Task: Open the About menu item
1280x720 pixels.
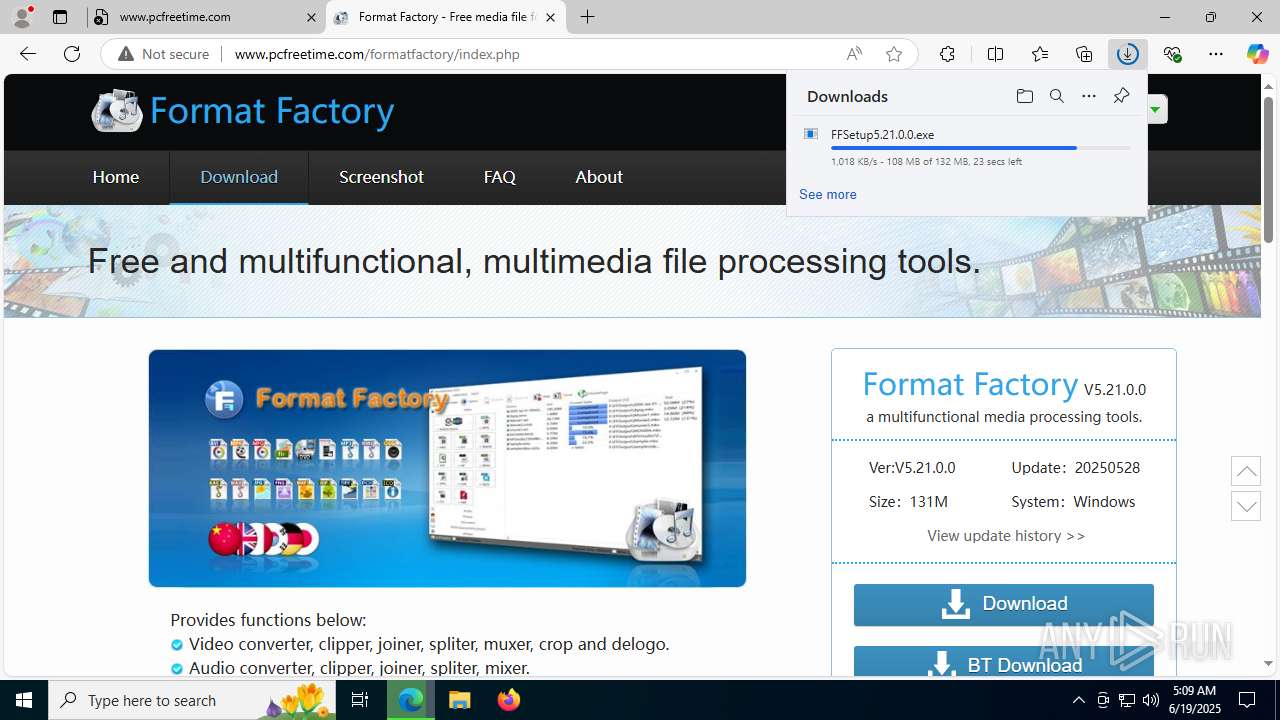Action: (599, 177)
